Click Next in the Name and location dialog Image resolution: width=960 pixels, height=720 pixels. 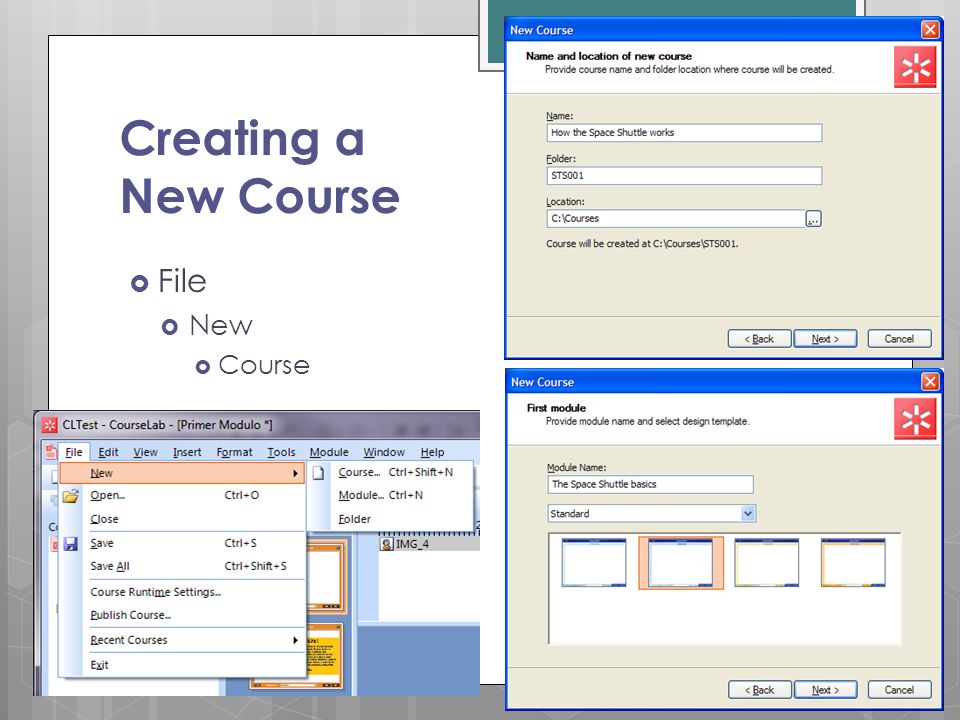coord(825,339)
